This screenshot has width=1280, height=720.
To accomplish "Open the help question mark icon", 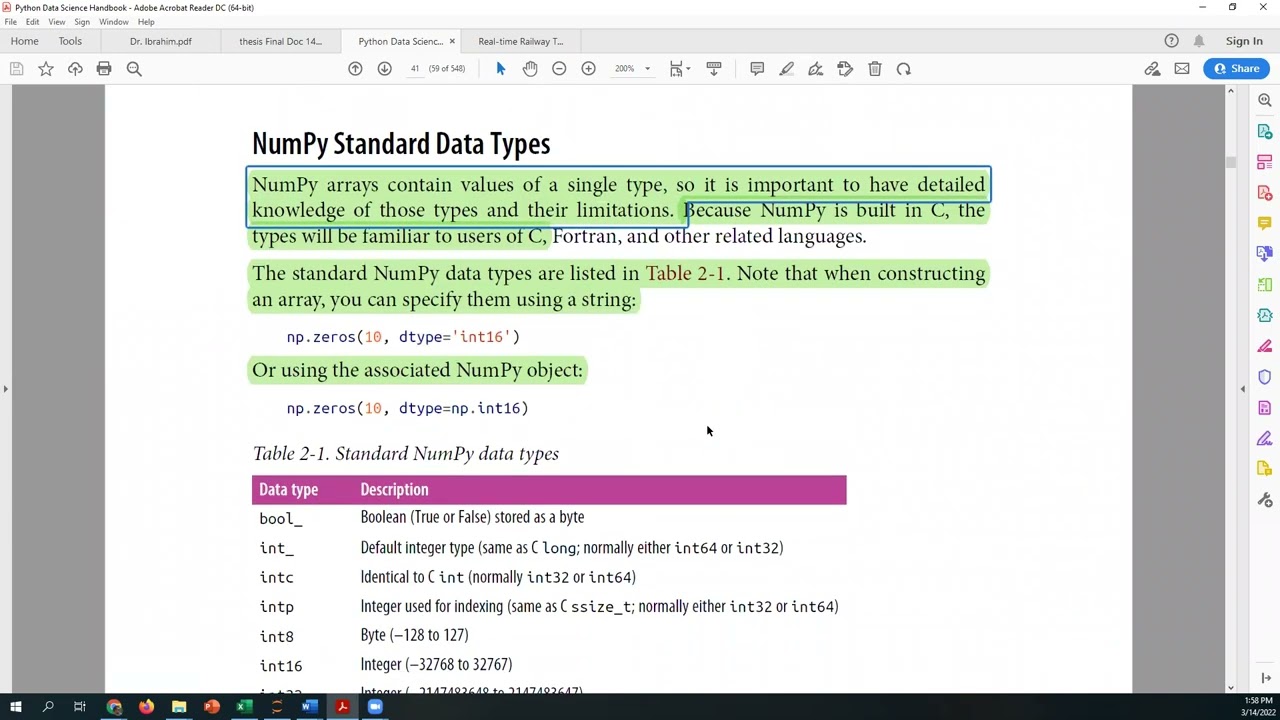I will point(1172,41).
